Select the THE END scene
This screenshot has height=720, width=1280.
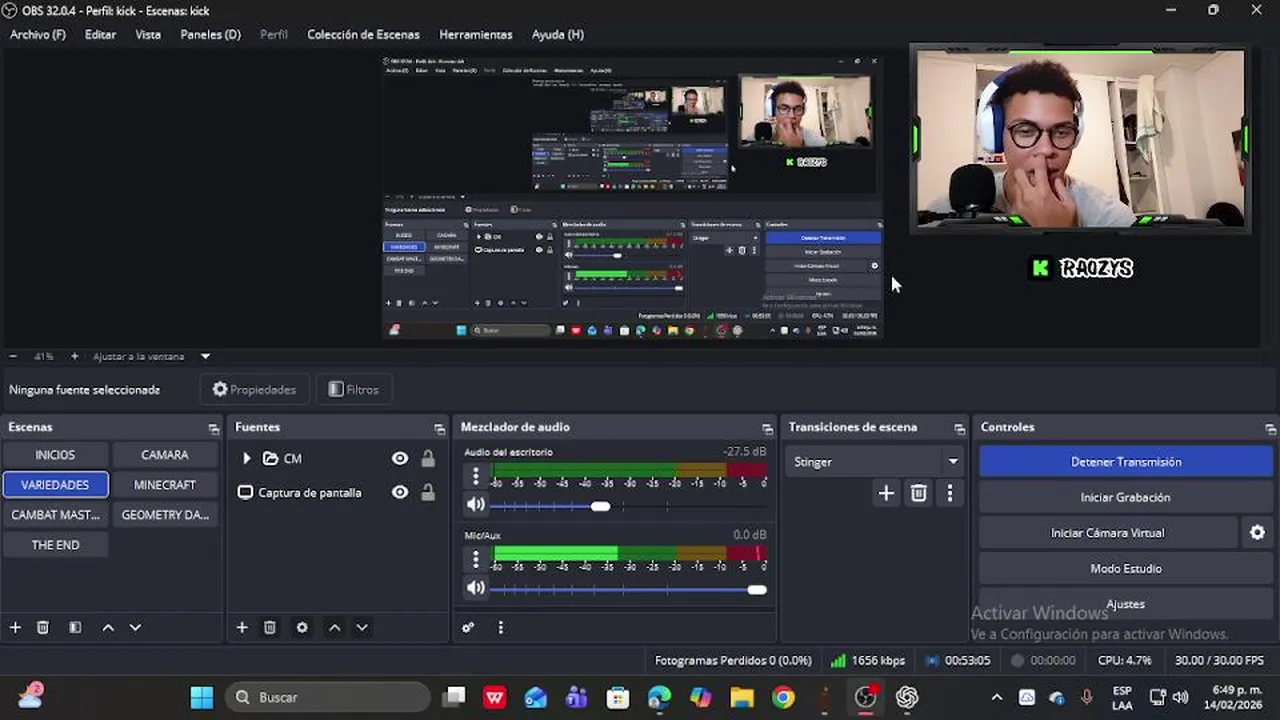55,545
